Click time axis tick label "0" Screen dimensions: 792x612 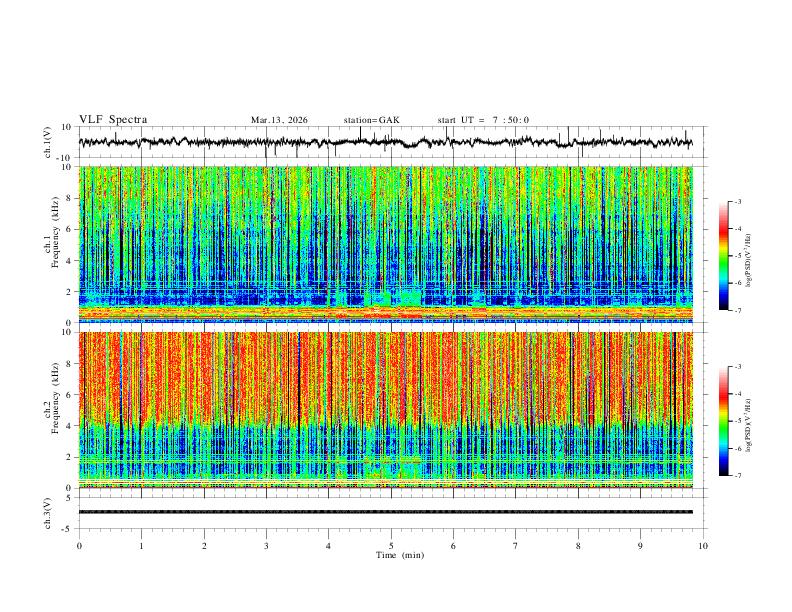pyautogui.click(x=79, y=546)
